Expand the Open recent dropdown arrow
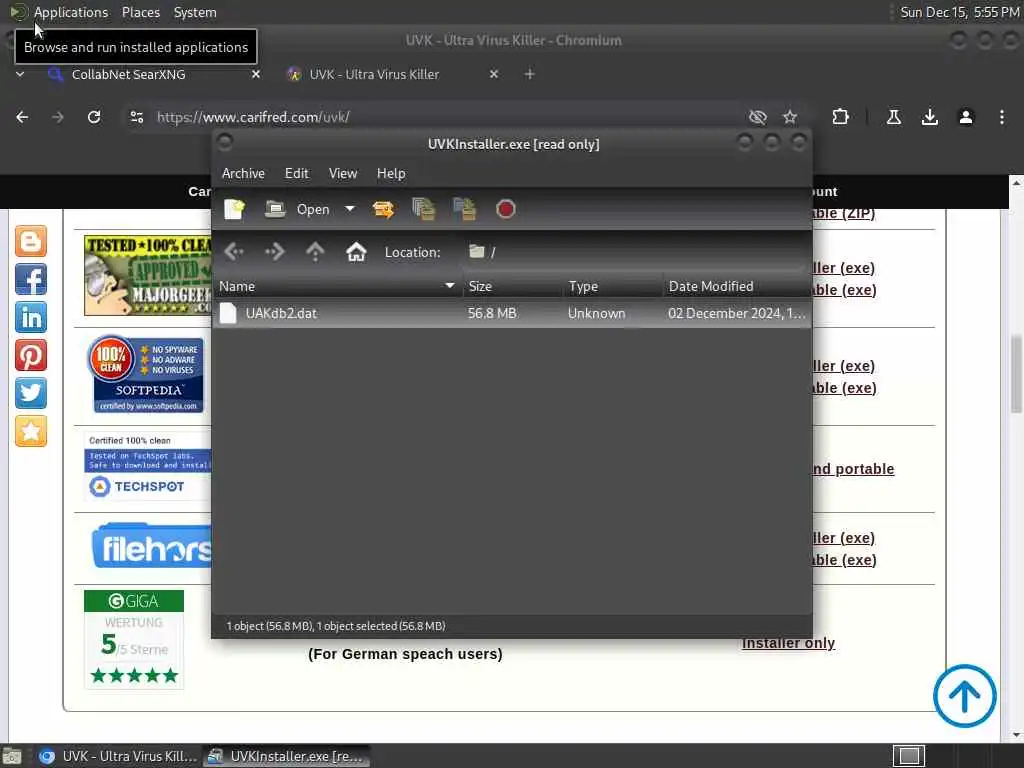 (350, 209)
